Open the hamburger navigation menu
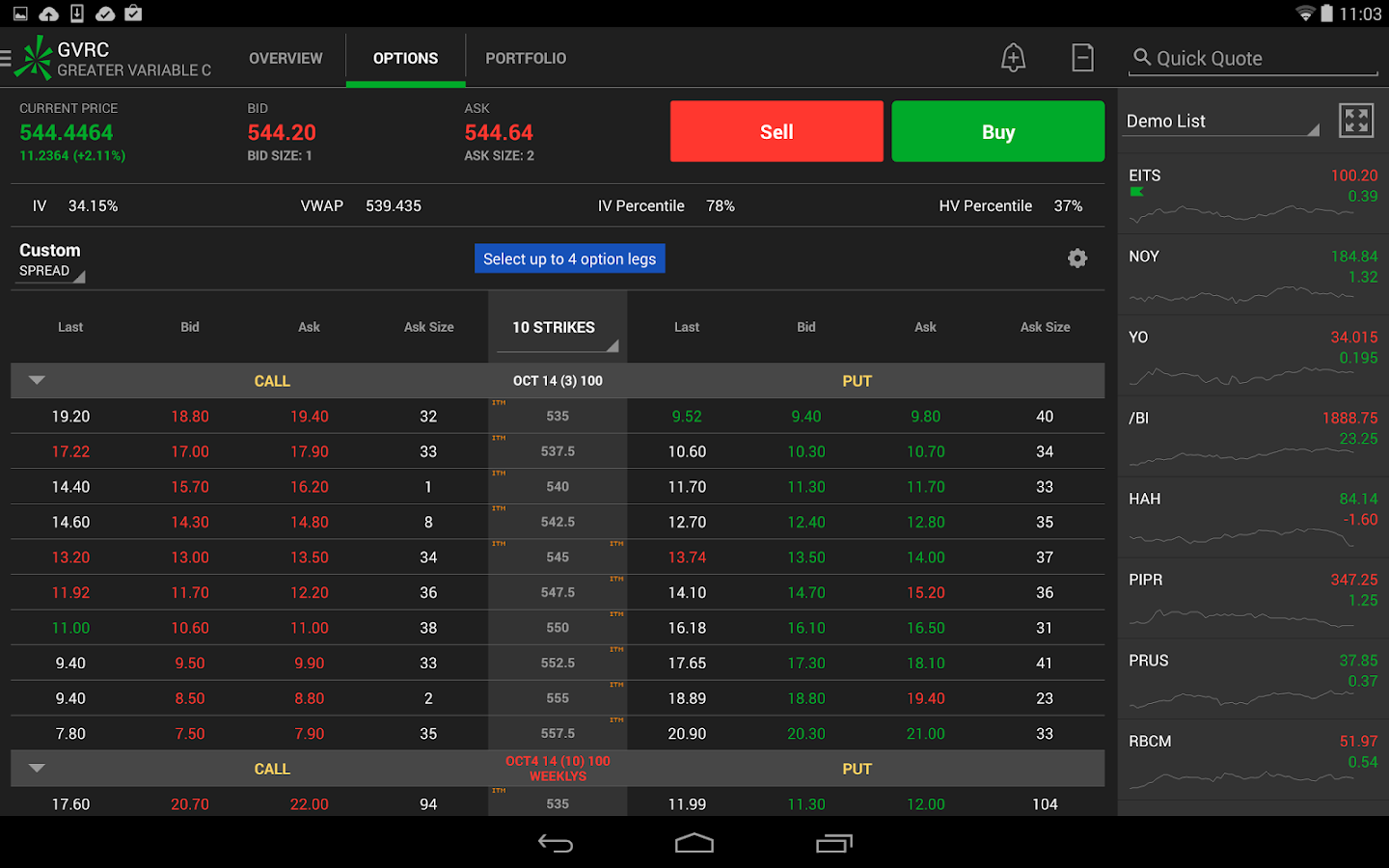Image resolution: width=1389 pixels, height=868 pixels. [x=8, y=58]
